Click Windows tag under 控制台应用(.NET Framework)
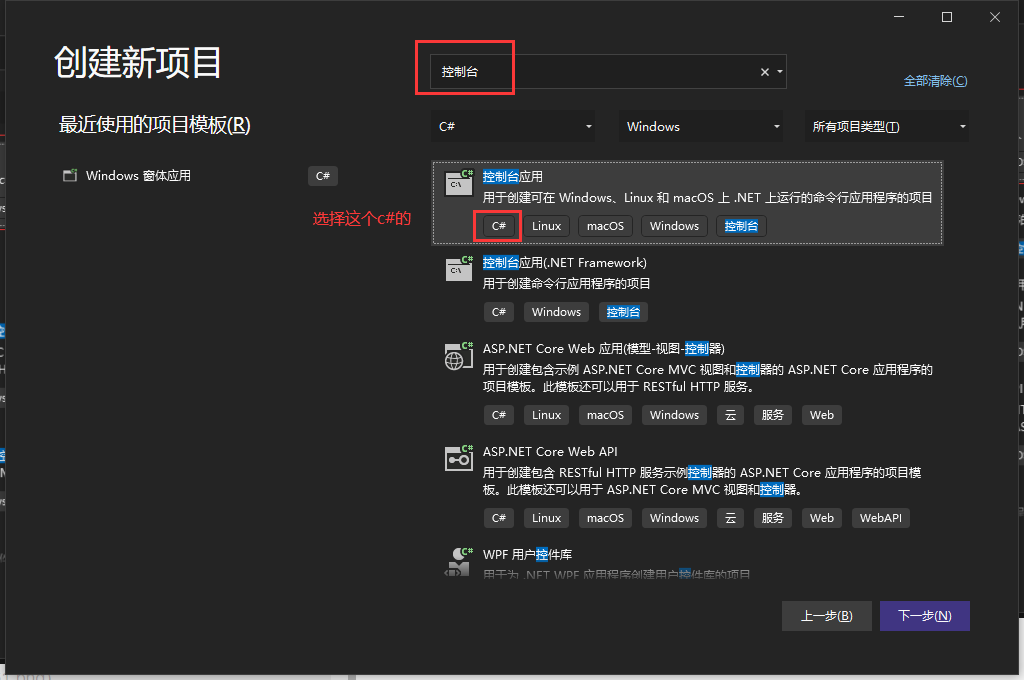1024x680 pixels. (x=556, y=312)
